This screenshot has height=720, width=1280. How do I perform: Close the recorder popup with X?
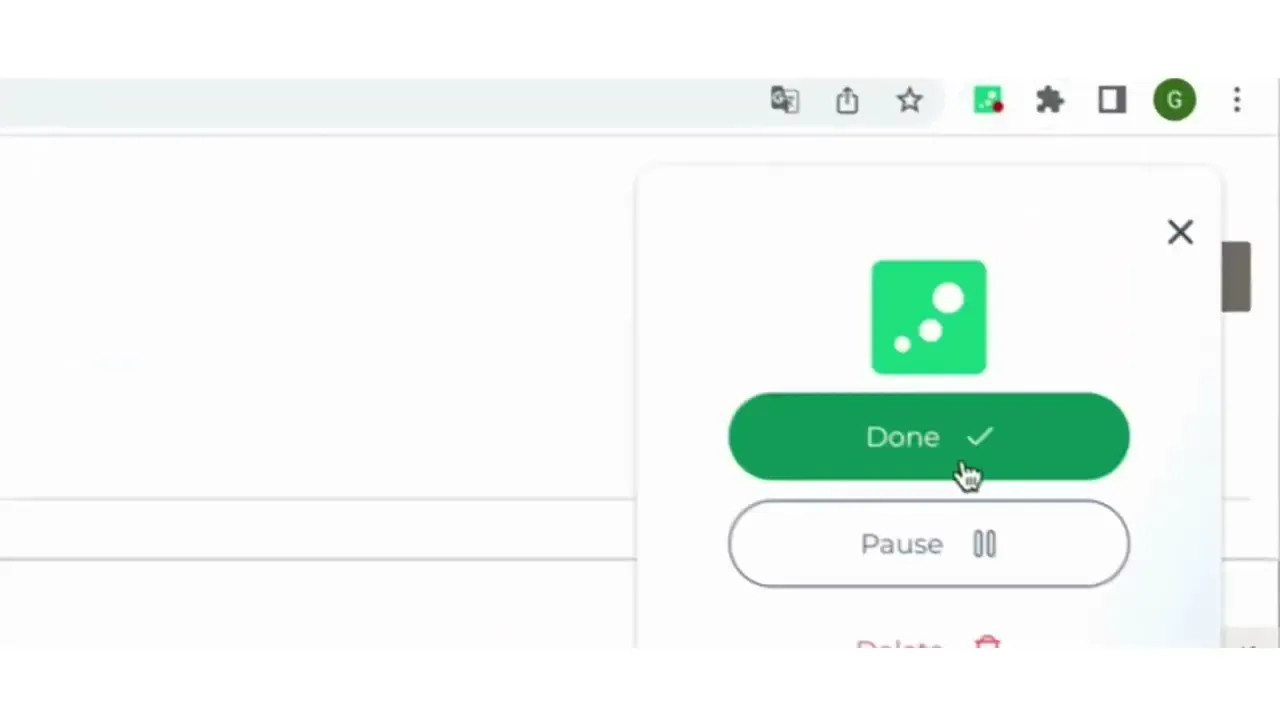point(1180,232)
